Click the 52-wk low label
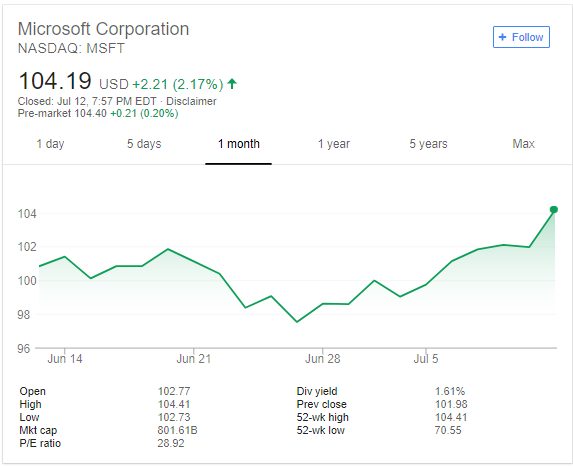This screenshot has width=573, height=466. tap(320, 430)
